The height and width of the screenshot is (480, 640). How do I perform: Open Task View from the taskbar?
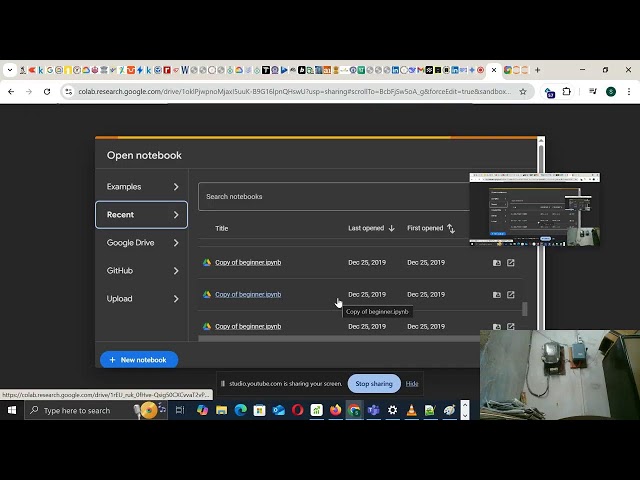(x=180, y=410)
